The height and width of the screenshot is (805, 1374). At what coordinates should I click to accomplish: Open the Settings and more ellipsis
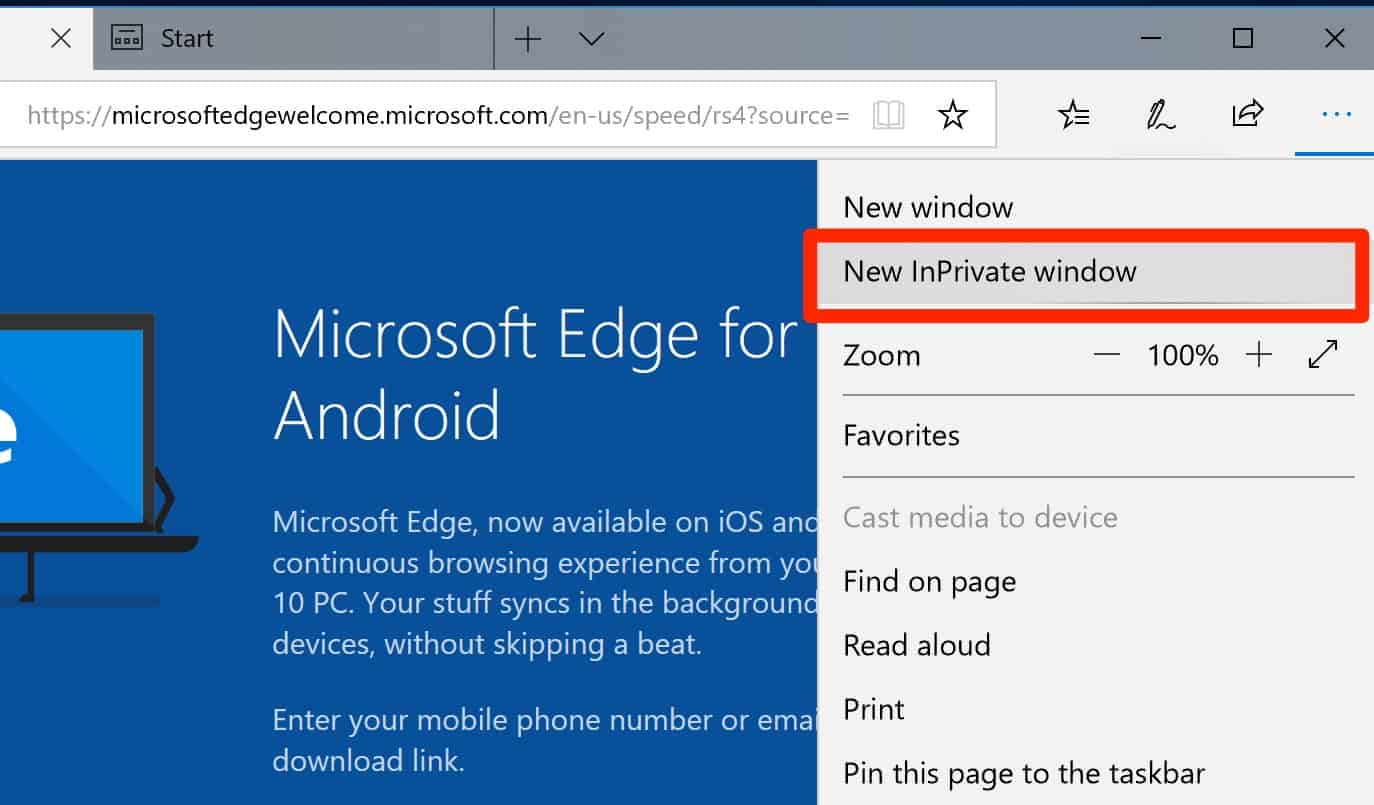(x=1336, y=115)
